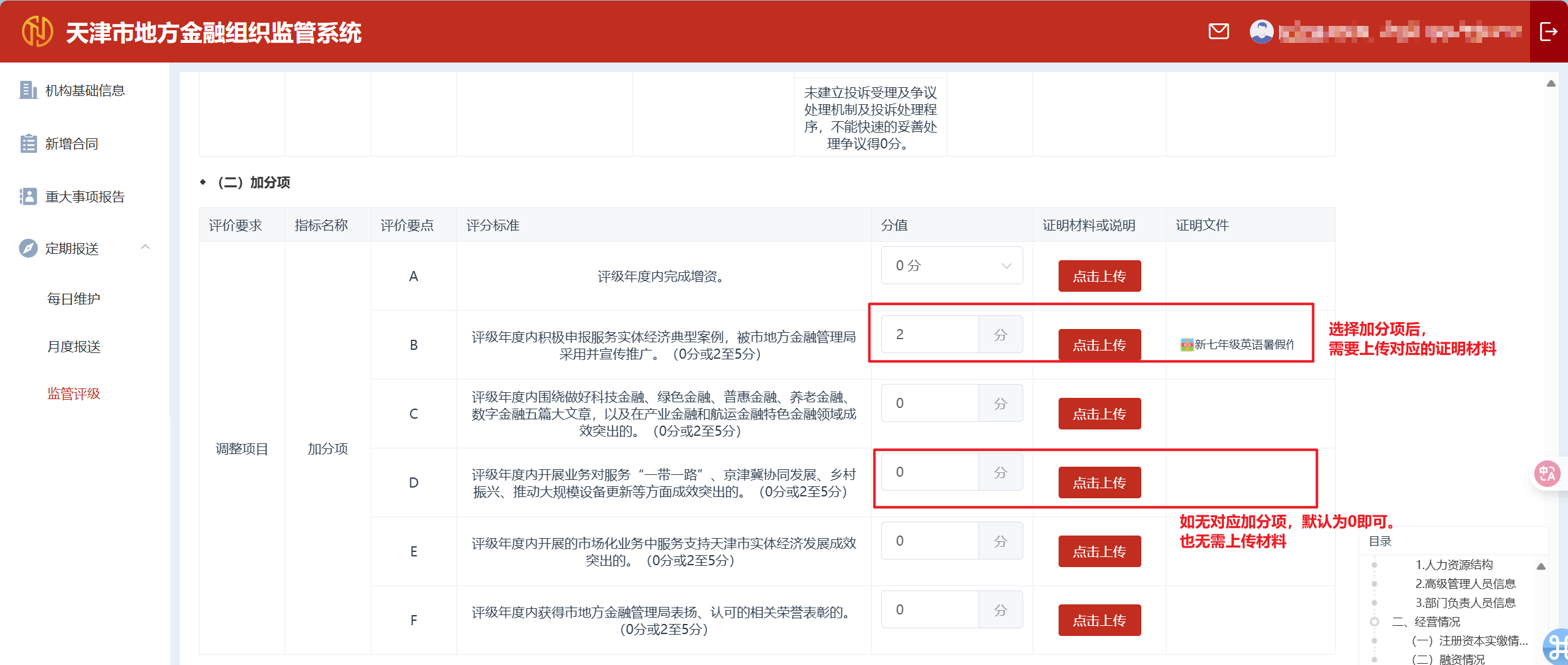1568x665 pixels.
Task: Click the score input field for row C
Action: (930, 403)
